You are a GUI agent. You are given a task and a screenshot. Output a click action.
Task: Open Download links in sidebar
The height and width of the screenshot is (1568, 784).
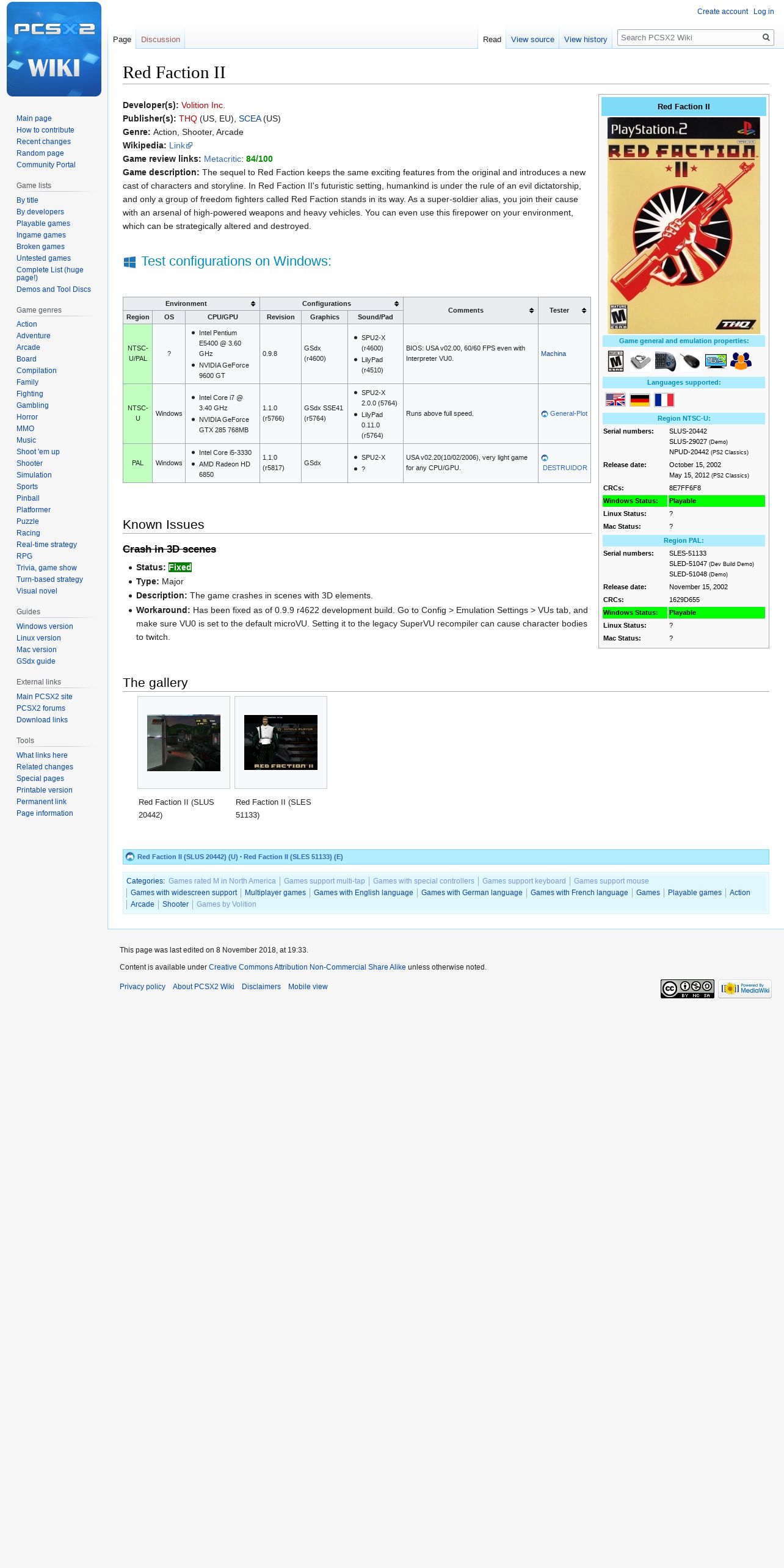pos(42,720)
